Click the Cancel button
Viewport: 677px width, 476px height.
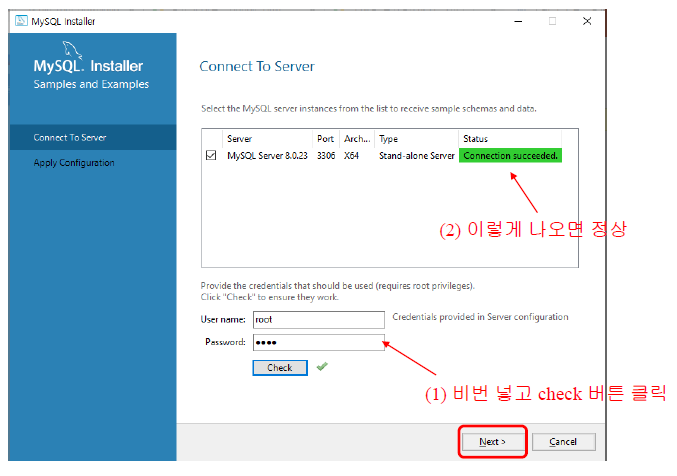coord(563,441)
